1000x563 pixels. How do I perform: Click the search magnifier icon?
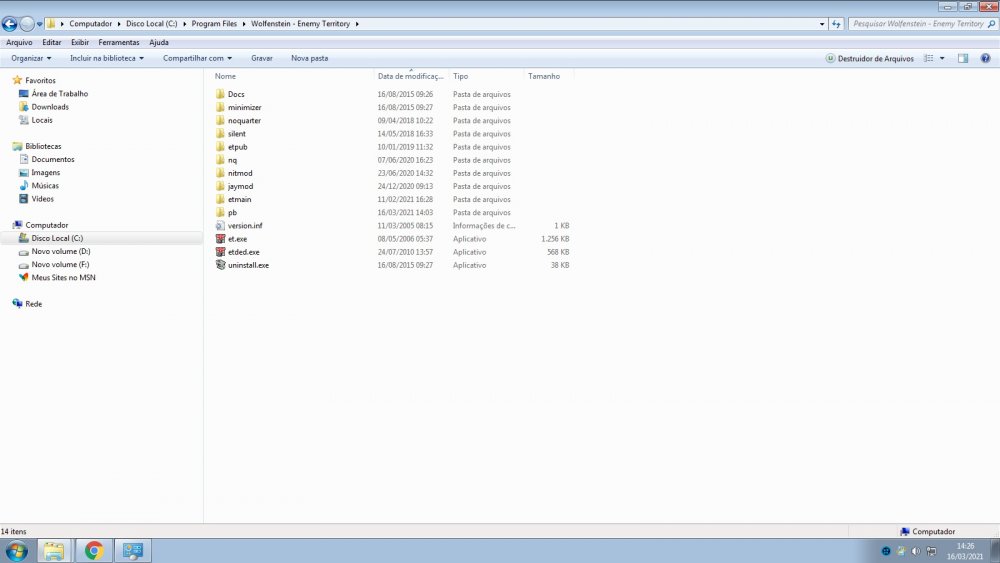pos(991,24)
